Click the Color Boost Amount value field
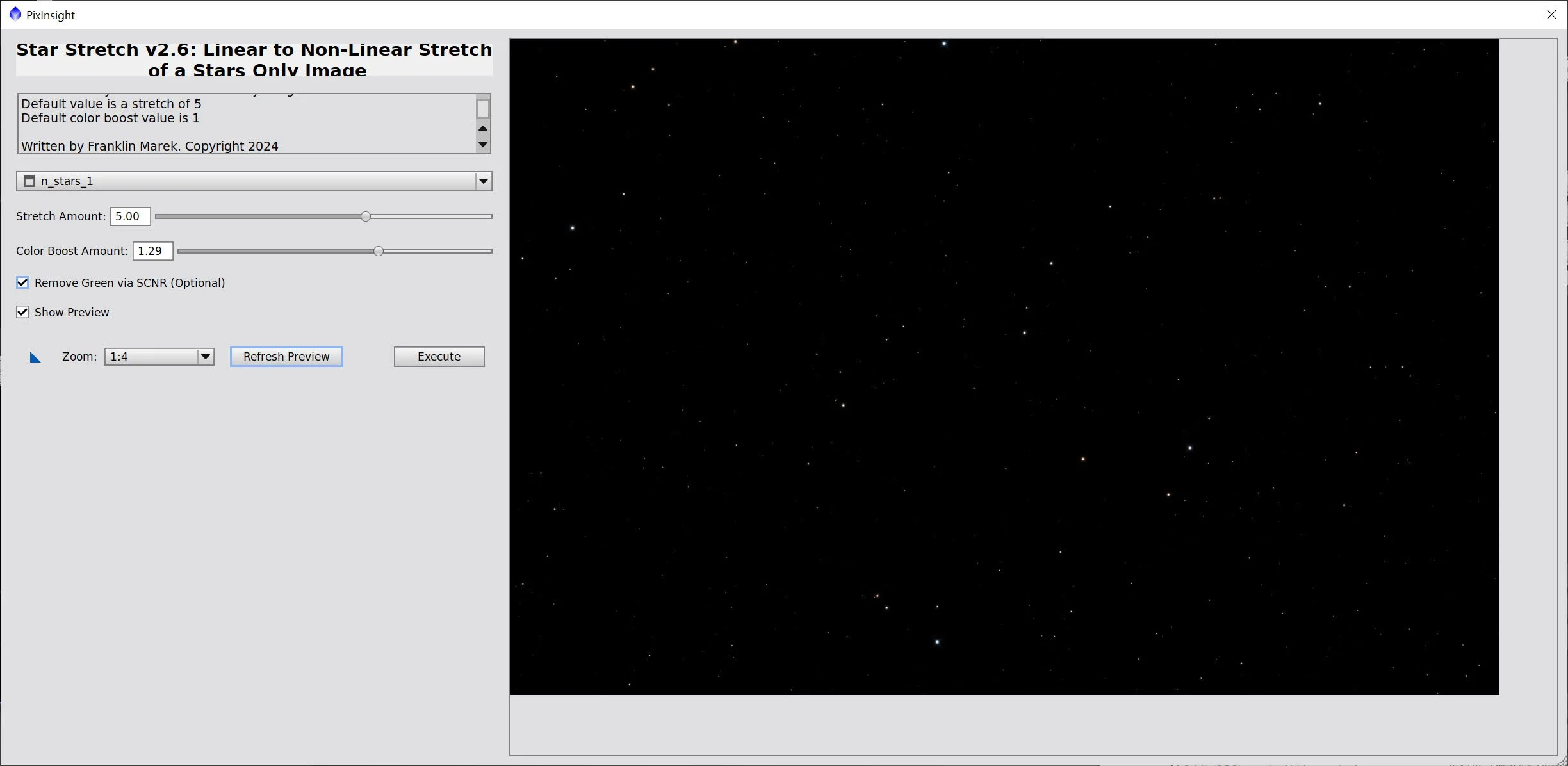 point(152,251)
